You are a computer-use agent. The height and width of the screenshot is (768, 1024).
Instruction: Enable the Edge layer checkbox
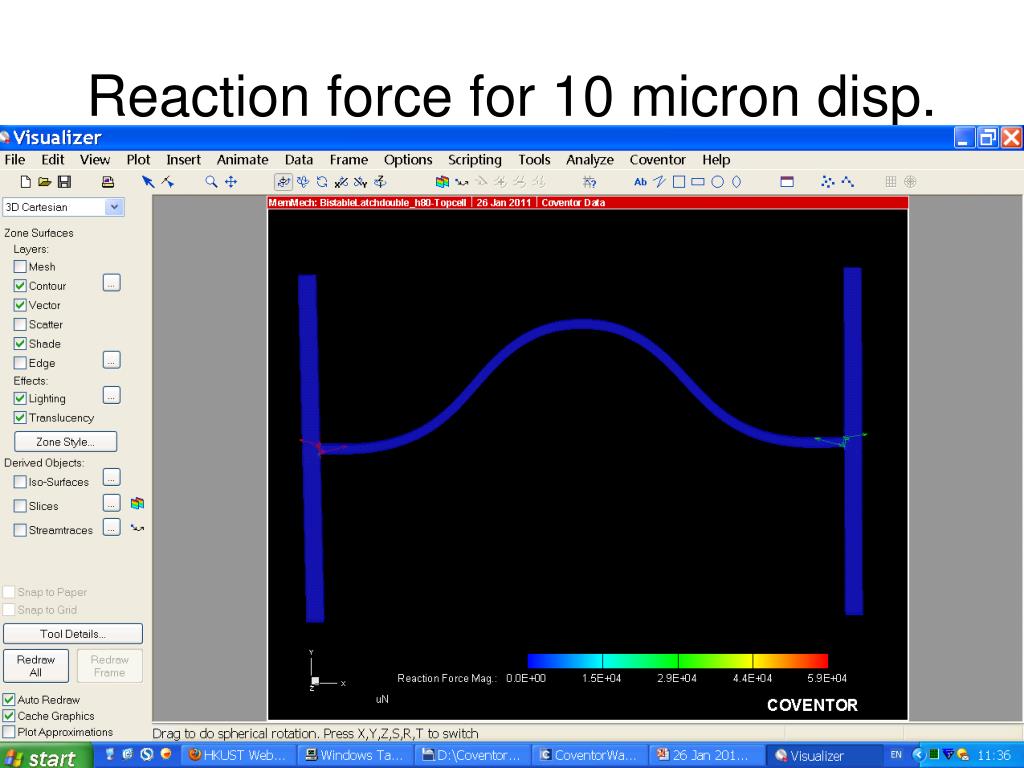coord(20,363)
